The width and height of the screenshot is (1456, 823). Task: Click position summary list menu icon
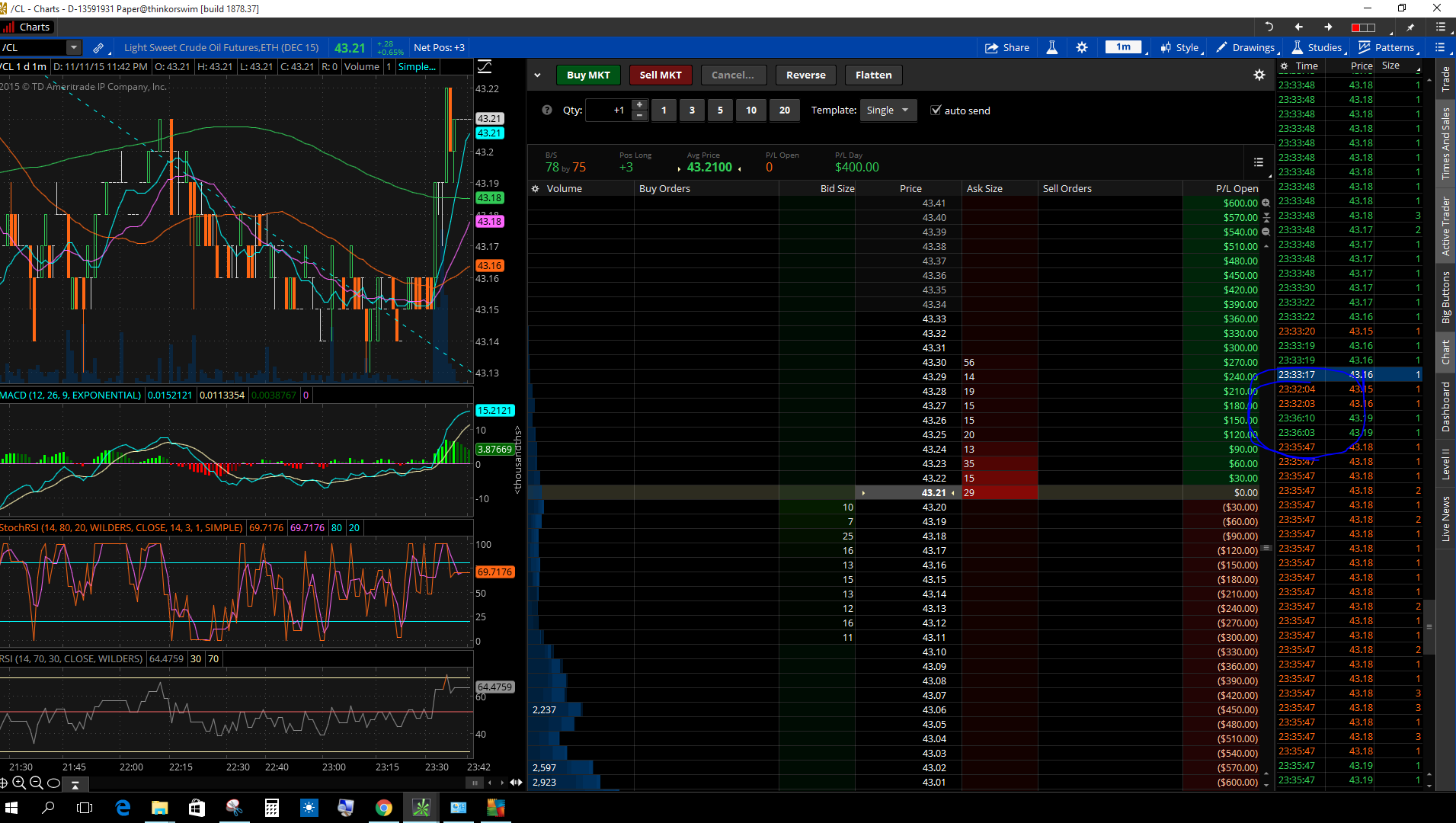tap(1259, 162)
